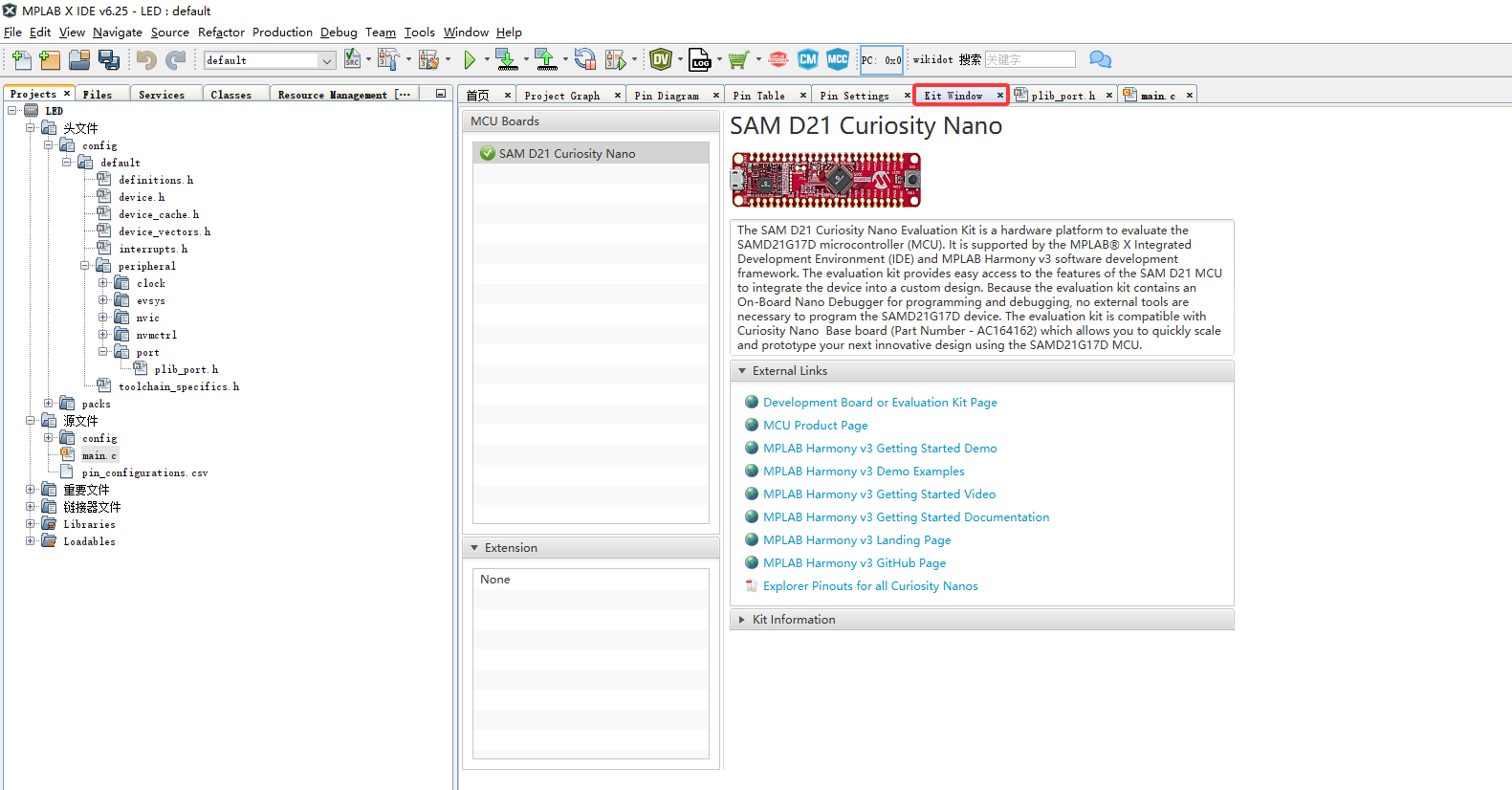The image size is (1512, 790).
Task: Expand the clock folder in tree
Action: (x=103, y=283)
